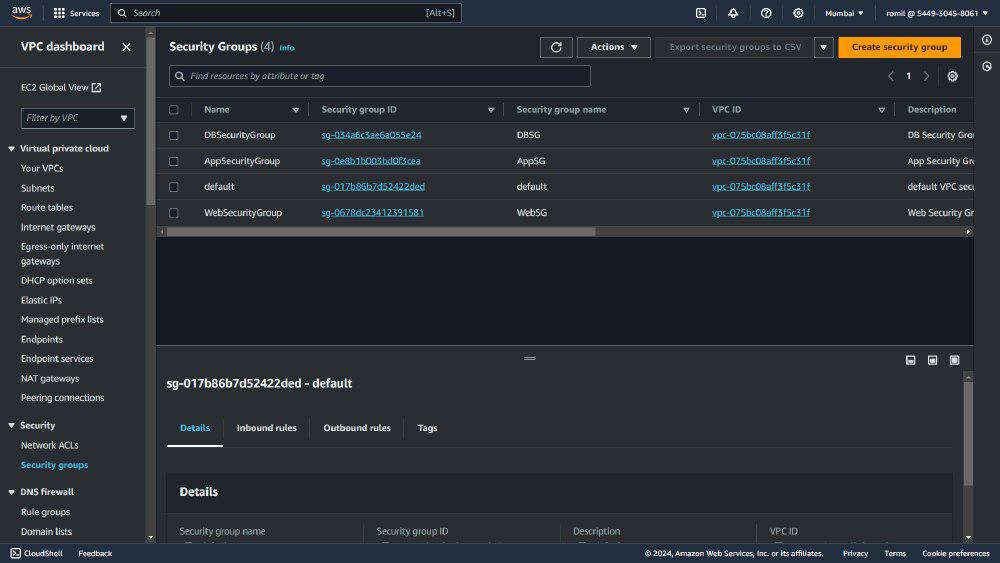Click the AWS logo home icon

pos(22,13)
